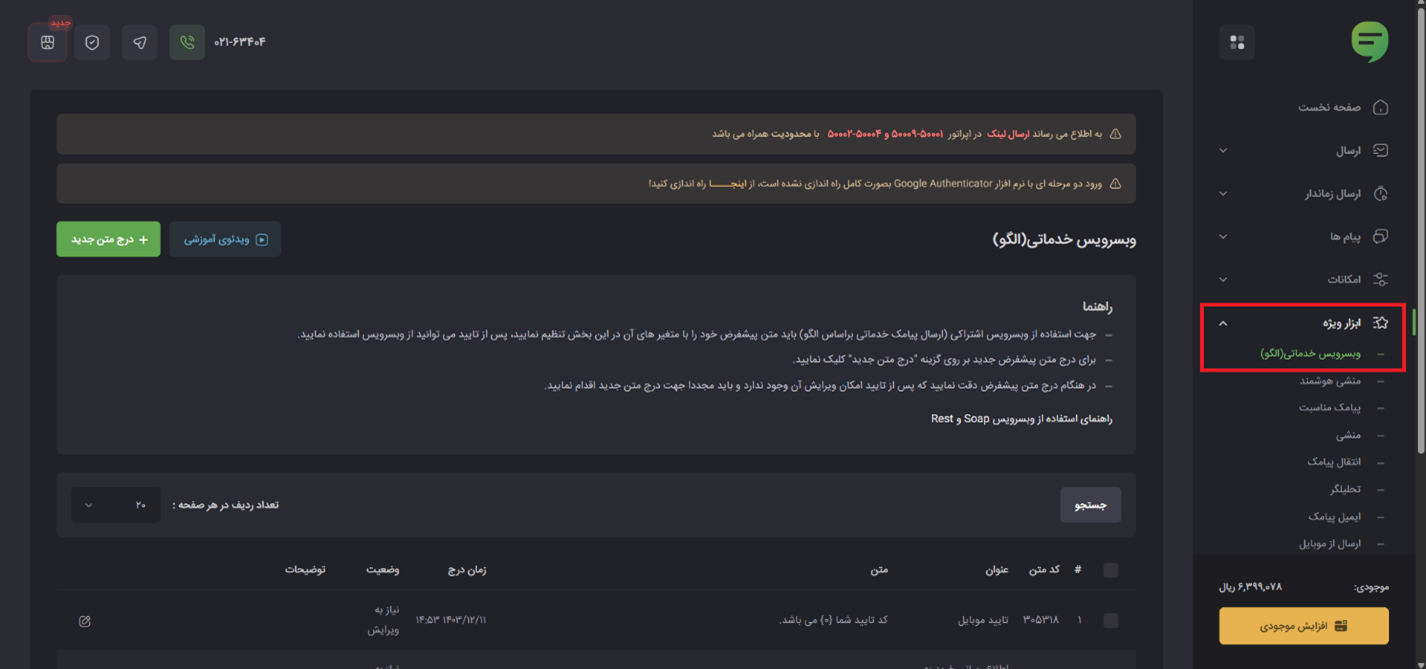Open the rows-per-page dropdown showing 20
1426x669 pixels.
[x=115, y=505]
